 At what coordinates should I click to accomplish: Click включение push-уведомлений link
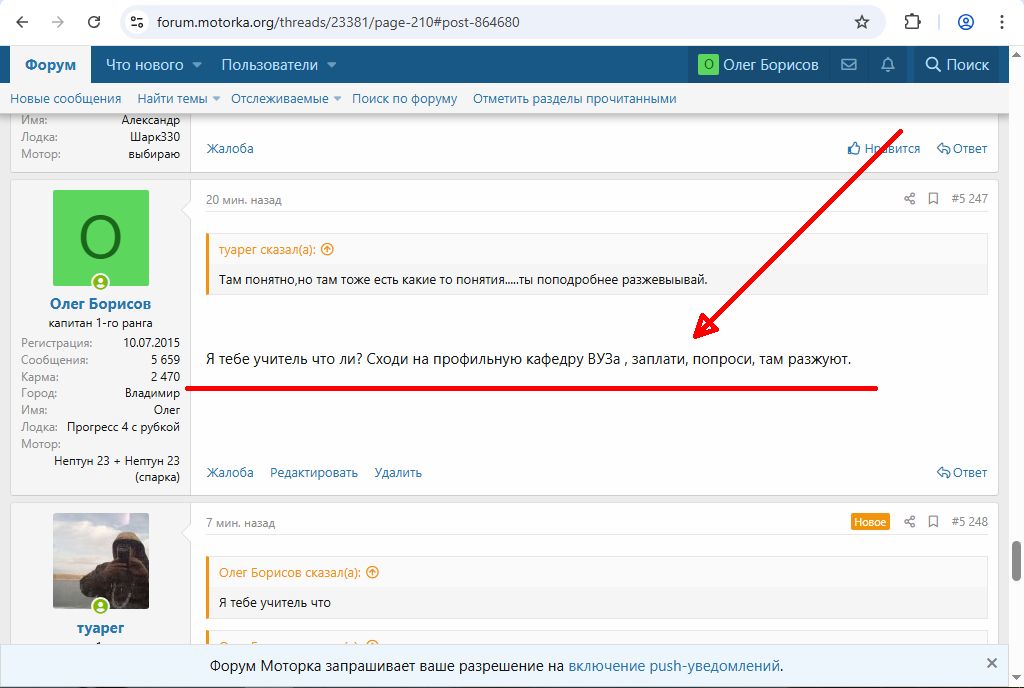pyautogui.click(x=674, y=666)
